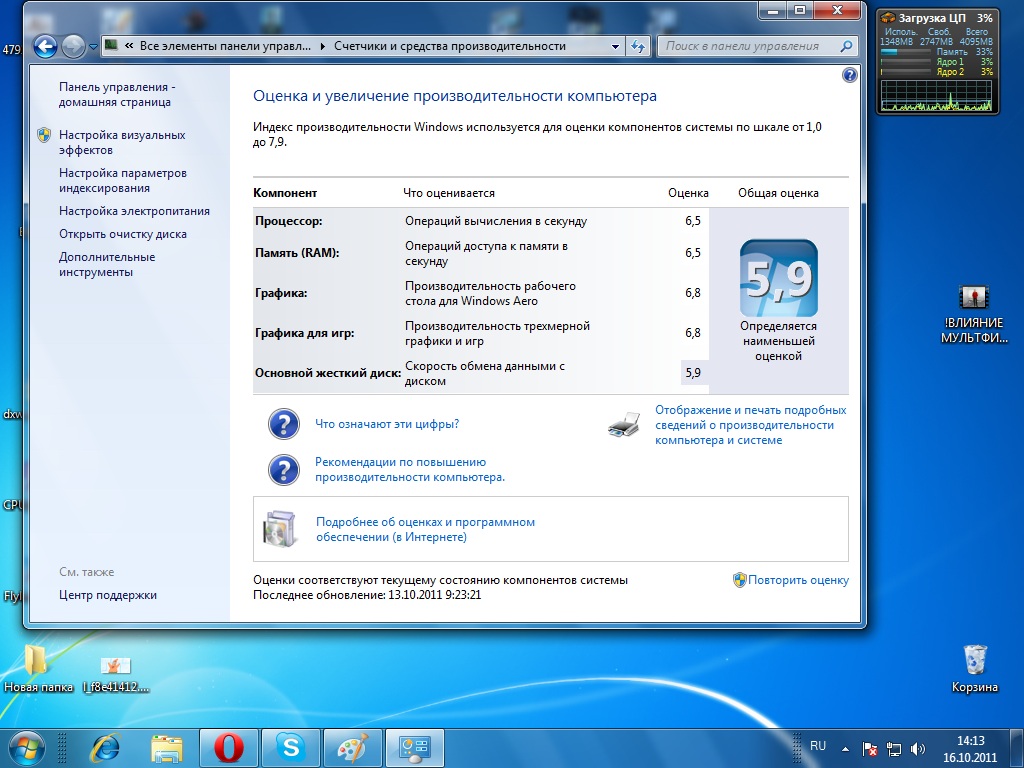Launch Internet Explorer from taskbar
Screen dimensions: 1024x768
104,748
